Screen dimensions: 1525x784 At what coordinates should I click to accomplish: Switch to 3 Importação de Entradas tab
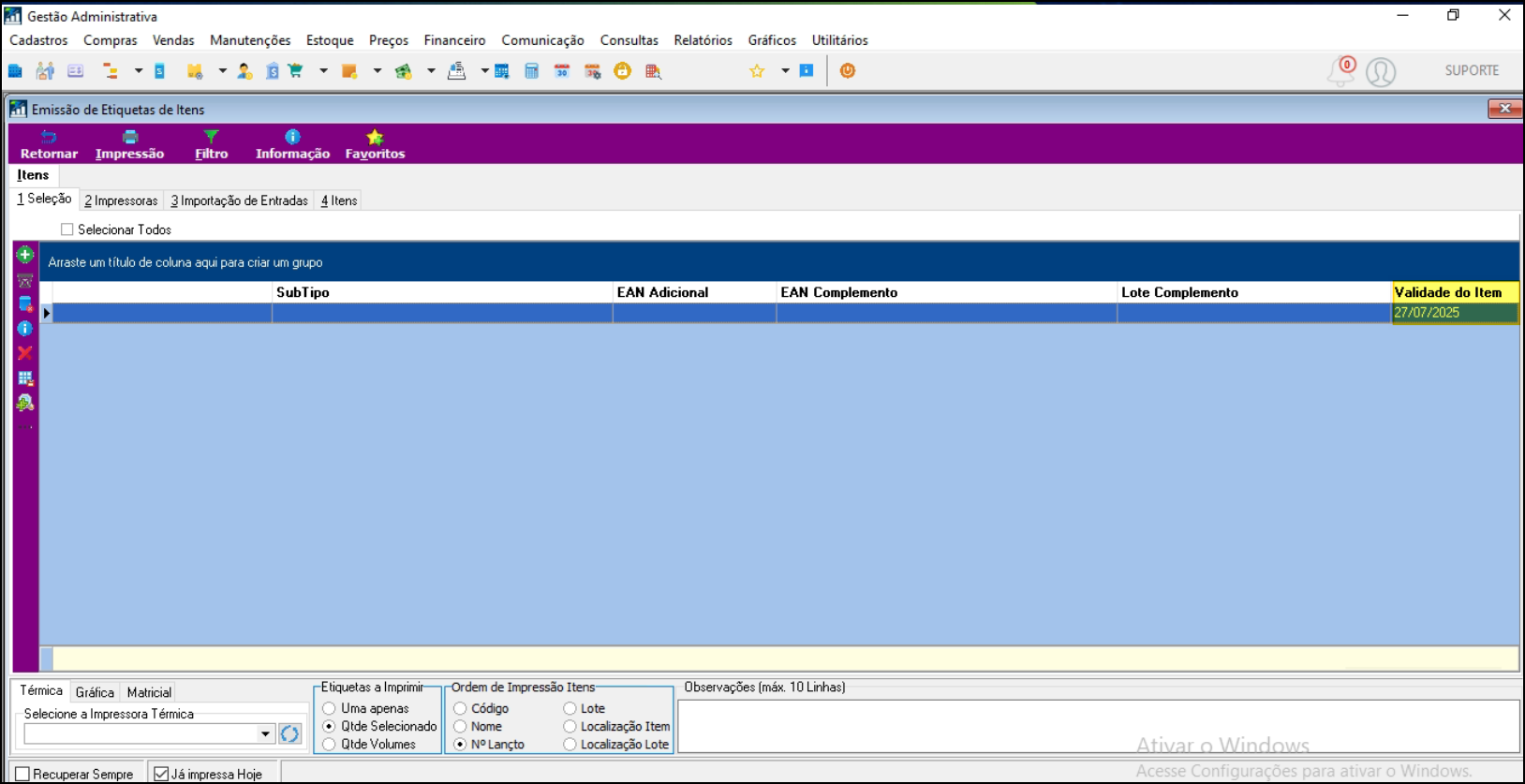tap(239, 200)
